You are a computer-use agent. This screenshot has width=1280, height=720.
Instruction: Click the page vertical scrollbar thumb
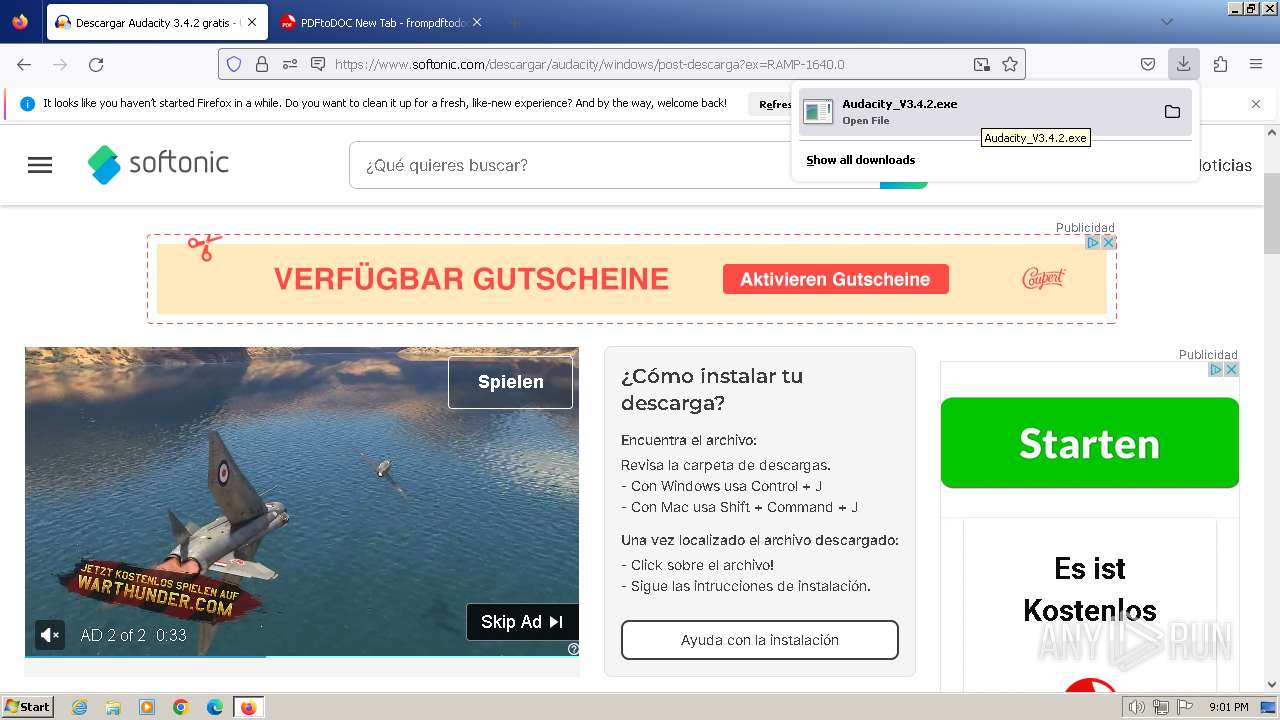point(1272,213)
